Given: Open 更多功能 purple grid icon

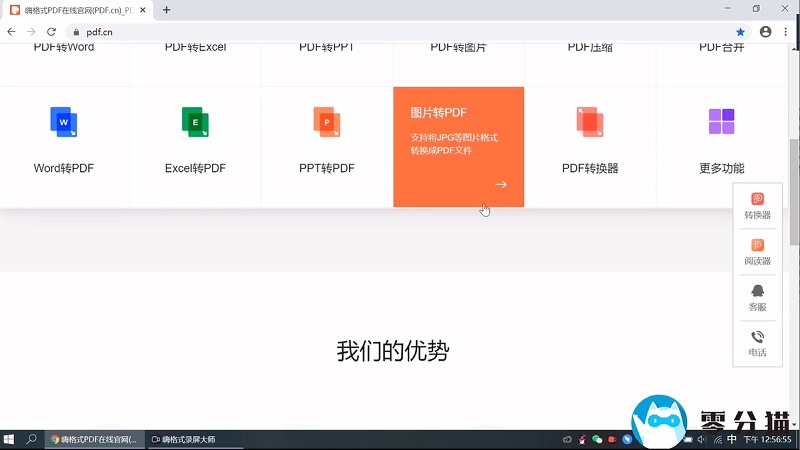Looking at the screenshot, I should click(x=721, y=122).
